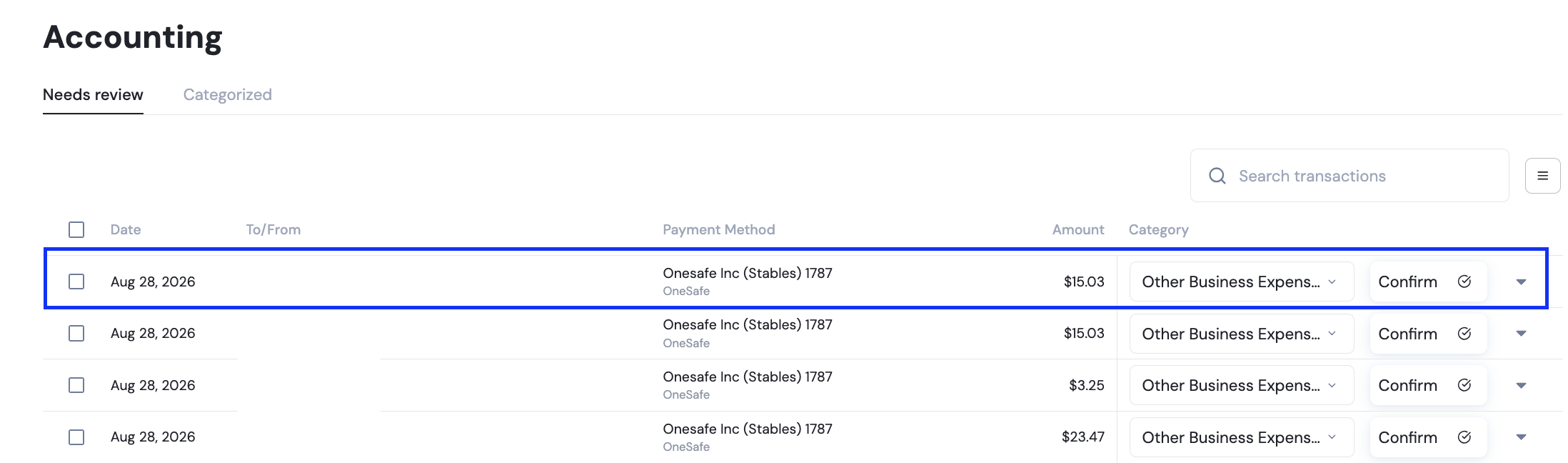Select the Needs review tab
The width and height of the screenshot is (1568, 463).
(x=93, y=95)
